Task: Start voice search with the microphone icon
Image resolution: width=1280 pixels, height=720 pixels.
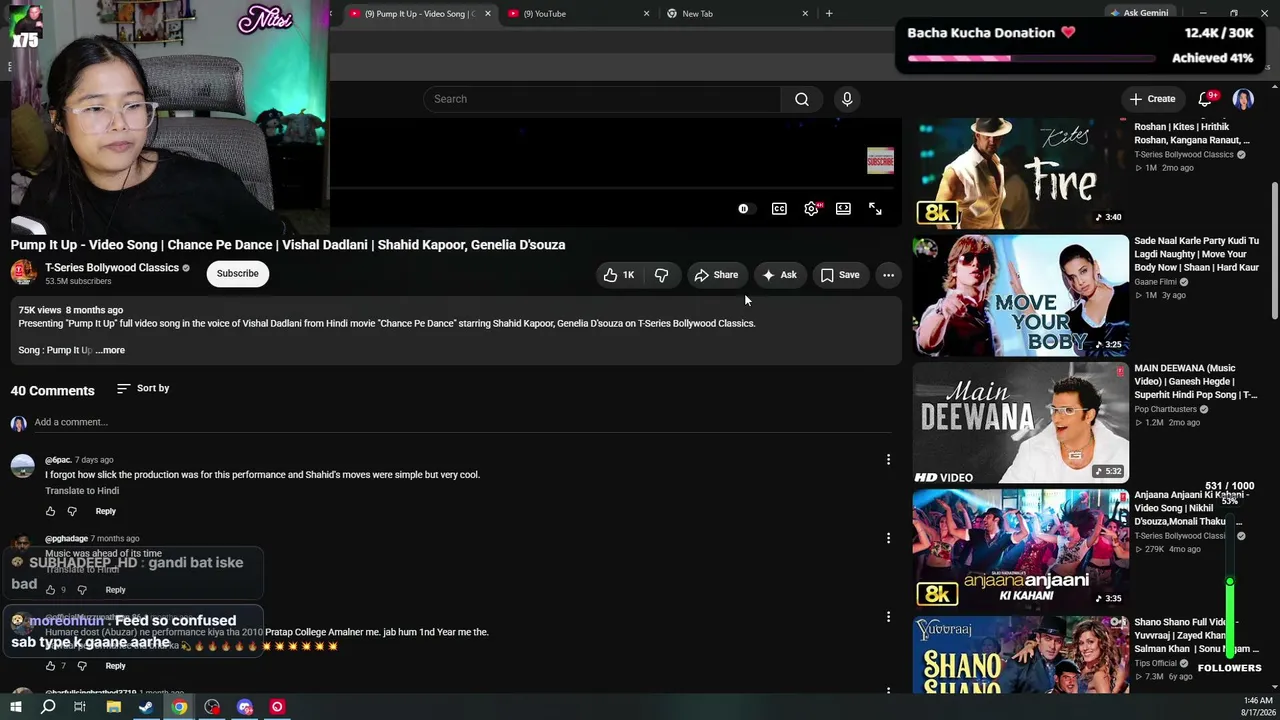Action: pos(847,99)
